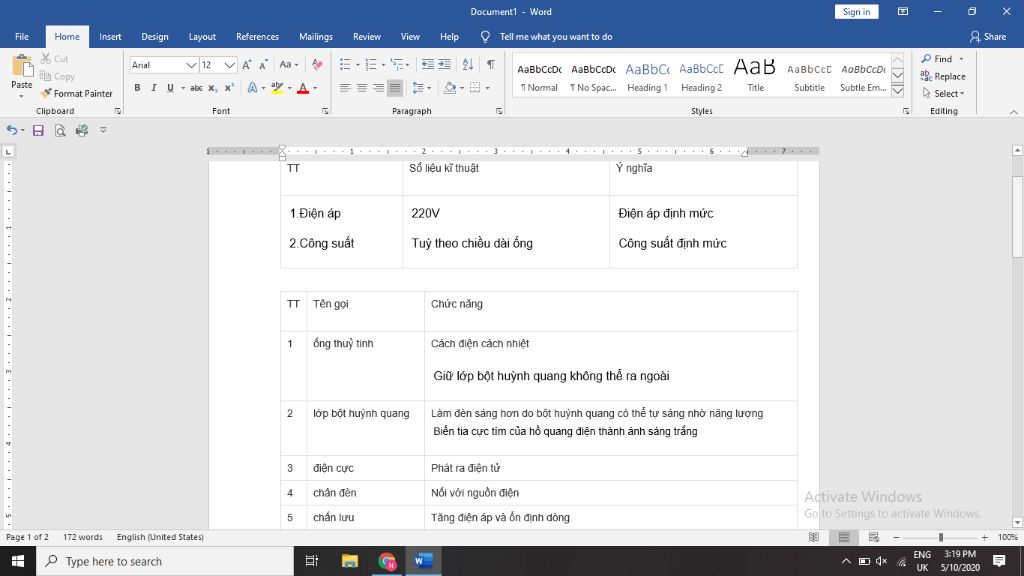Click the Format Painter brush
This screenshot has height=576, width=1024.
(x=46, y=93)
